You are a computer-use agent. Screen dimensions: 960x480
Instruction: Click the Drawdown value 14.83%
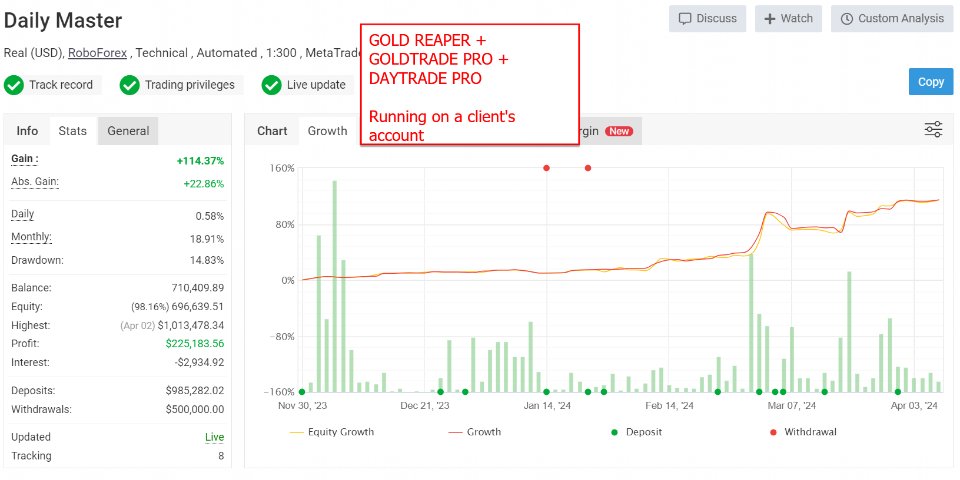[x=207, y=260]
